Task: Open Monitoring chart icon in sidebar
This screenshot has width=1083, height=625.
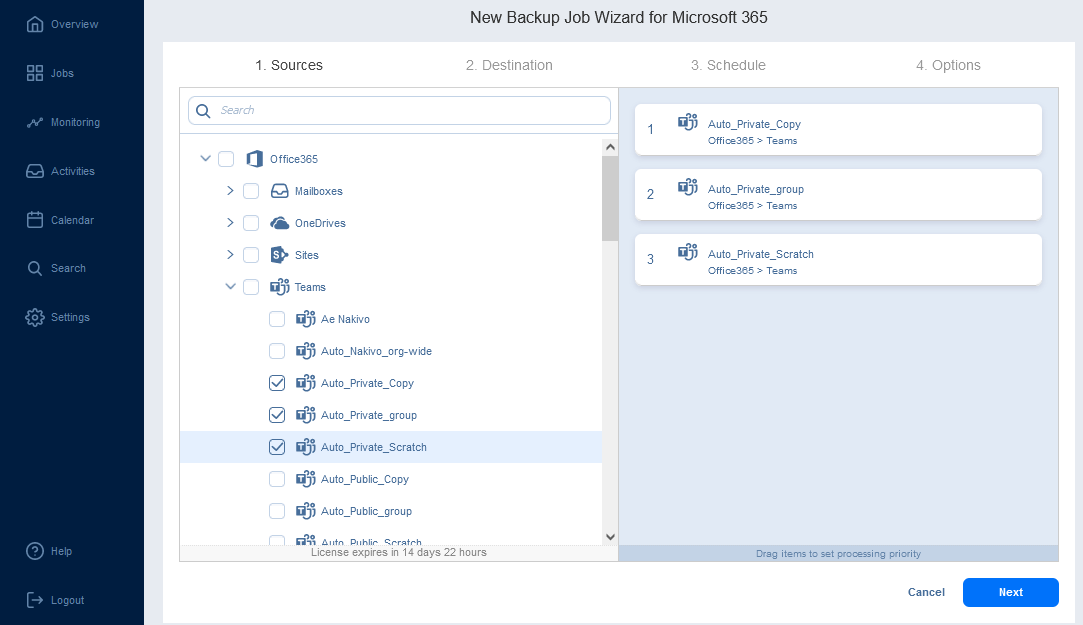Action: tap(35, 122)
